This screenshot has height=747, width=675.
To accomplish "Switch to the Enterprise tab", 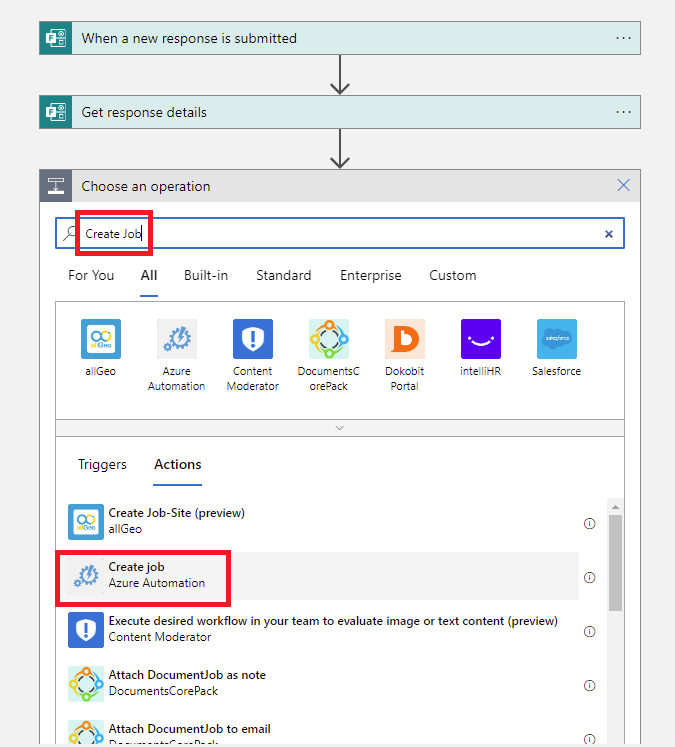I will pos(371,275).
